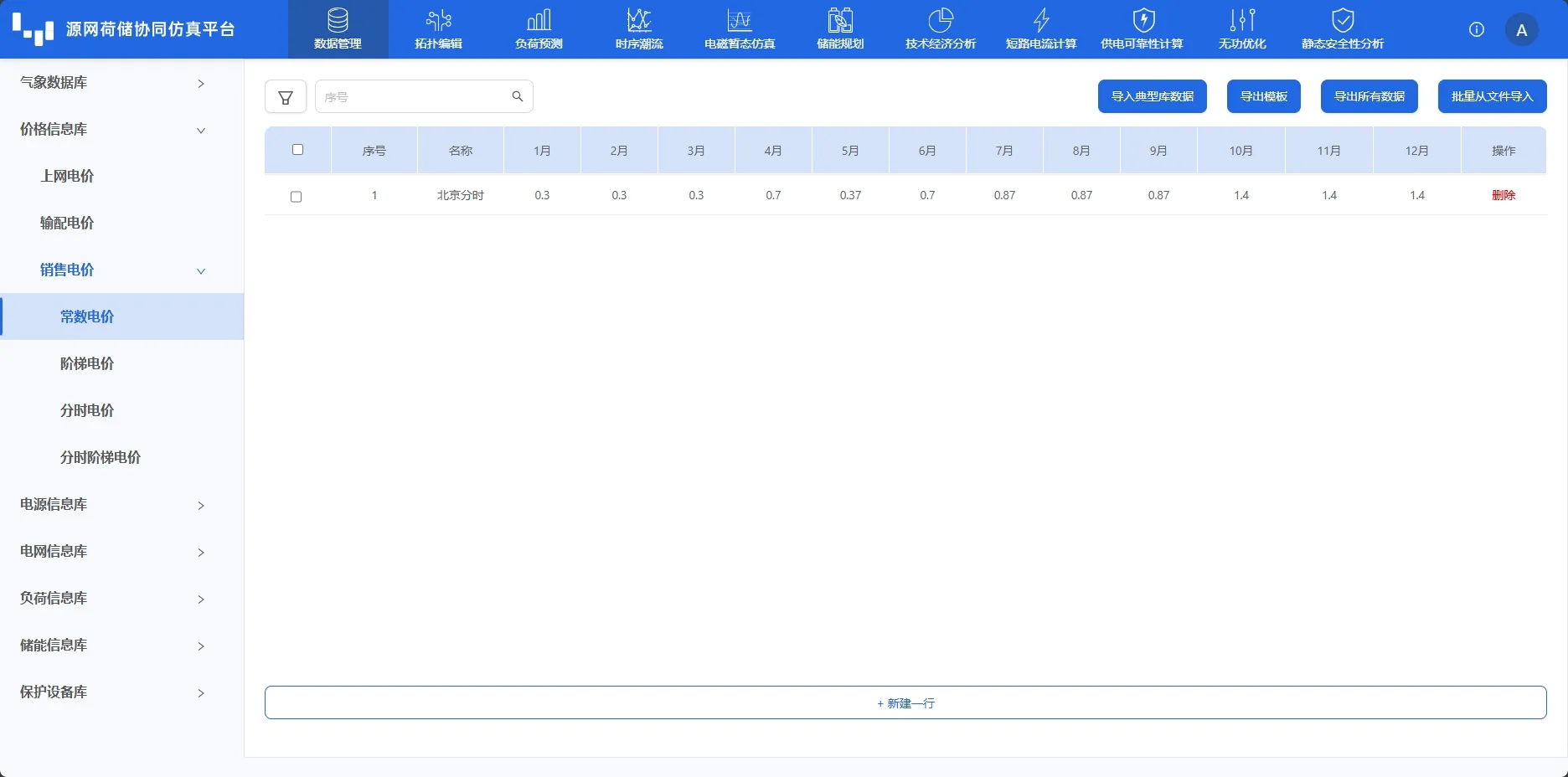Click the 4月 value 0.7 cell
The width and height of the screenshot is (1568, 777).
(773, 195)
